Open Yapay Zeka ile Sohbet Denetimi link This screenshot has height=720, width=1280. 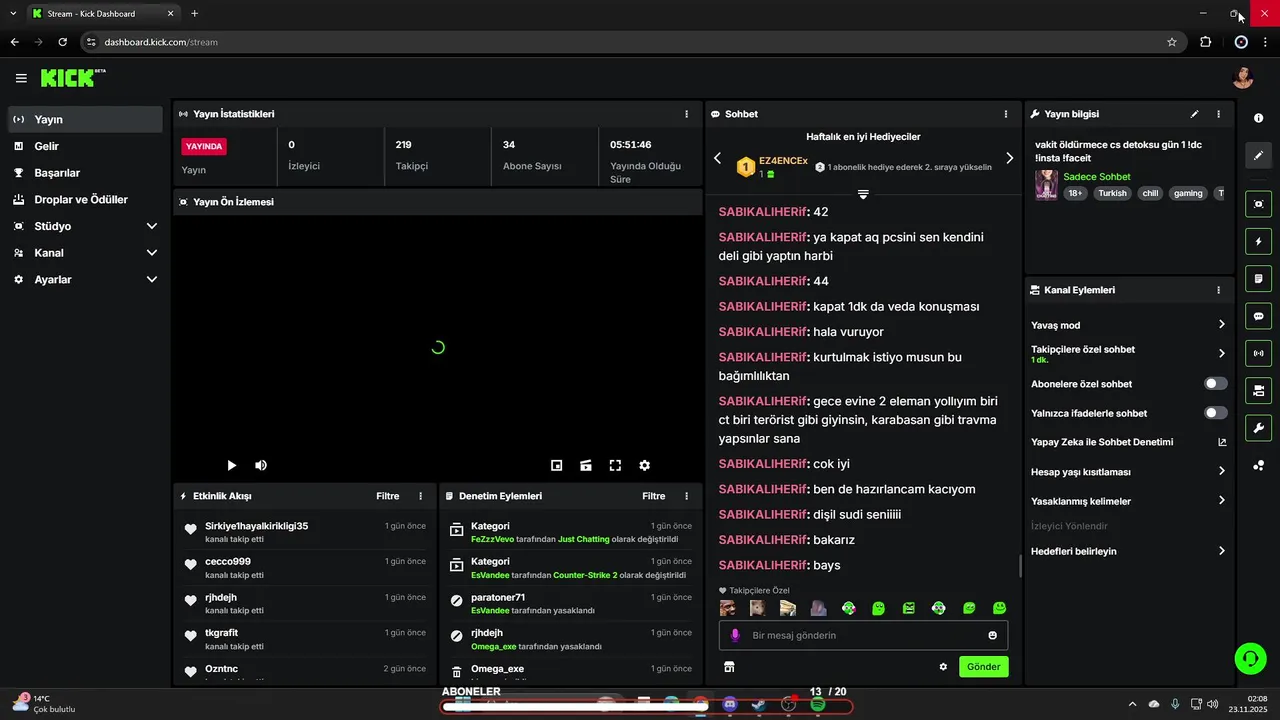[x=1129, y=442]
